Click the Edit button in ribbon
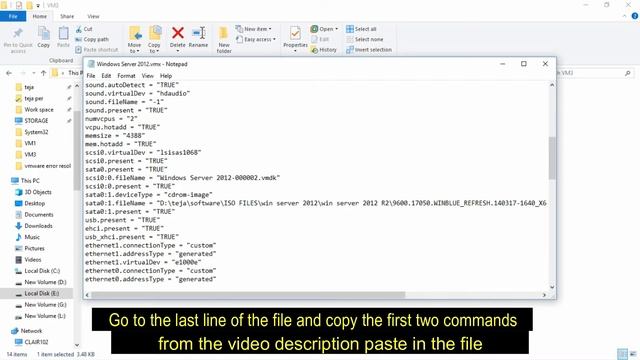Image resolution: width=640 pixels, height=360 pixels. [320, 39]
